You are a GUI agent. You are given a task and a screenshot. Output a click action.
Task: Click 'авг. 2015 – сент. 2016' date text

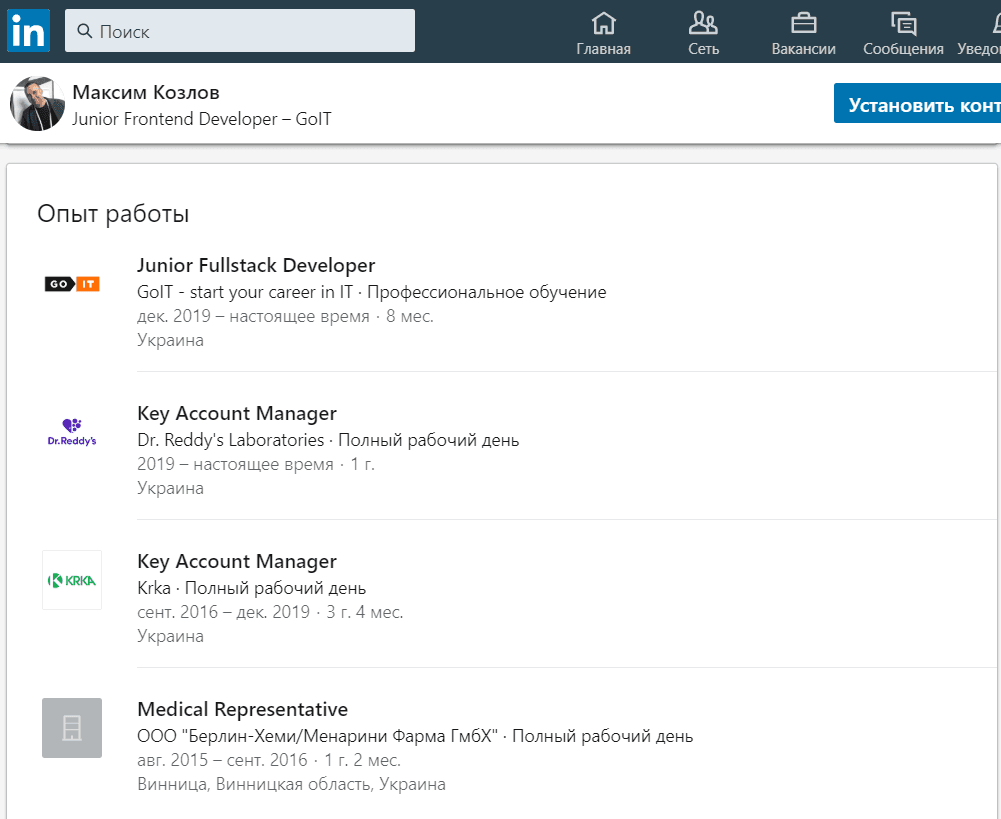(222, 760)
